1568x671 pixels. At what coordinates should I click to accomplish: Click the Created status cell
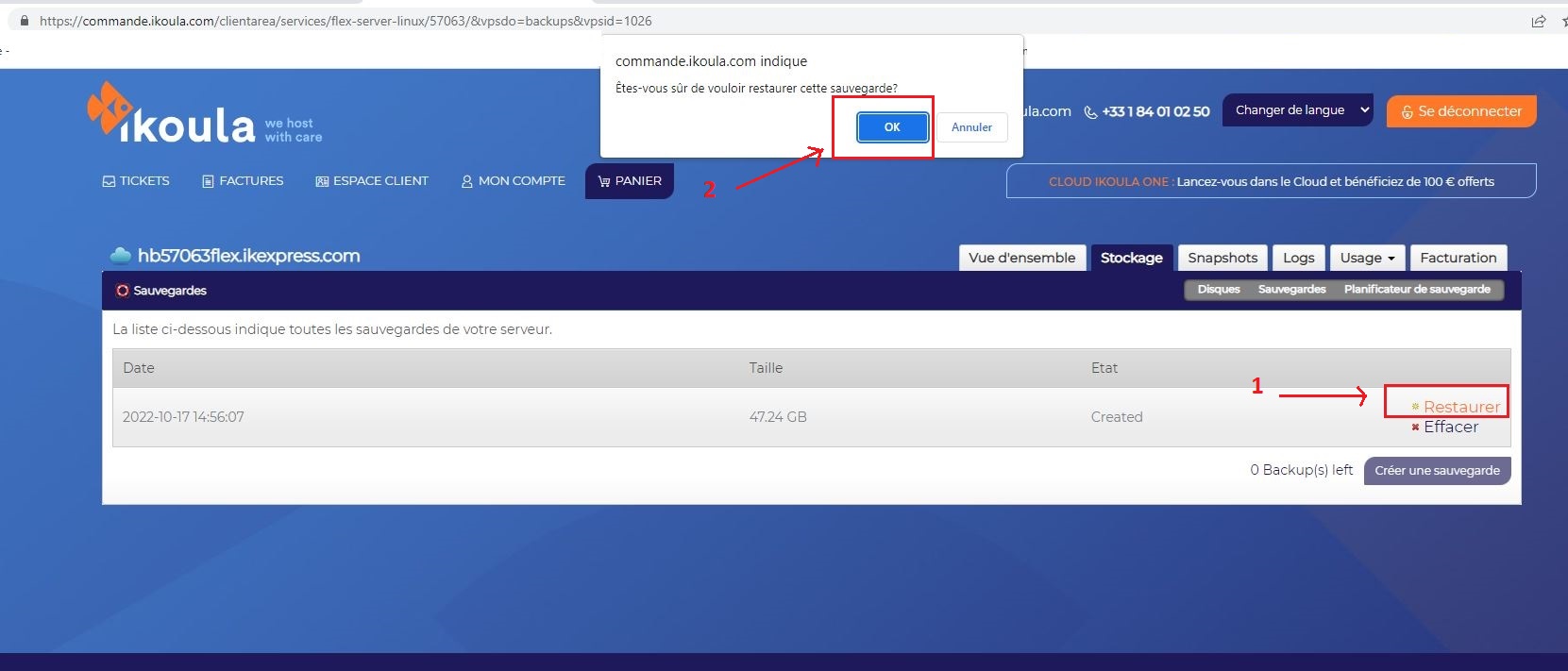(x=1117, y=417)
